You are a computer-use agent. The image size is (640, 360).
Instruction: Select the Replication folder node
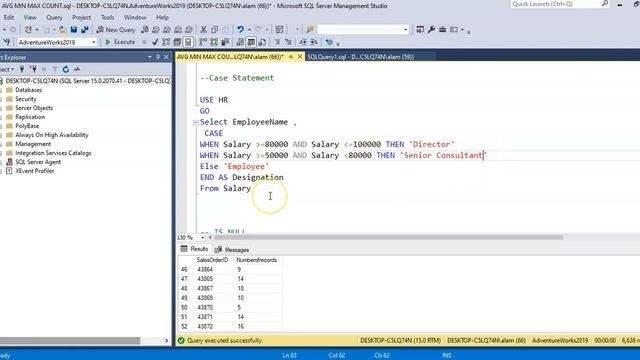30,117
